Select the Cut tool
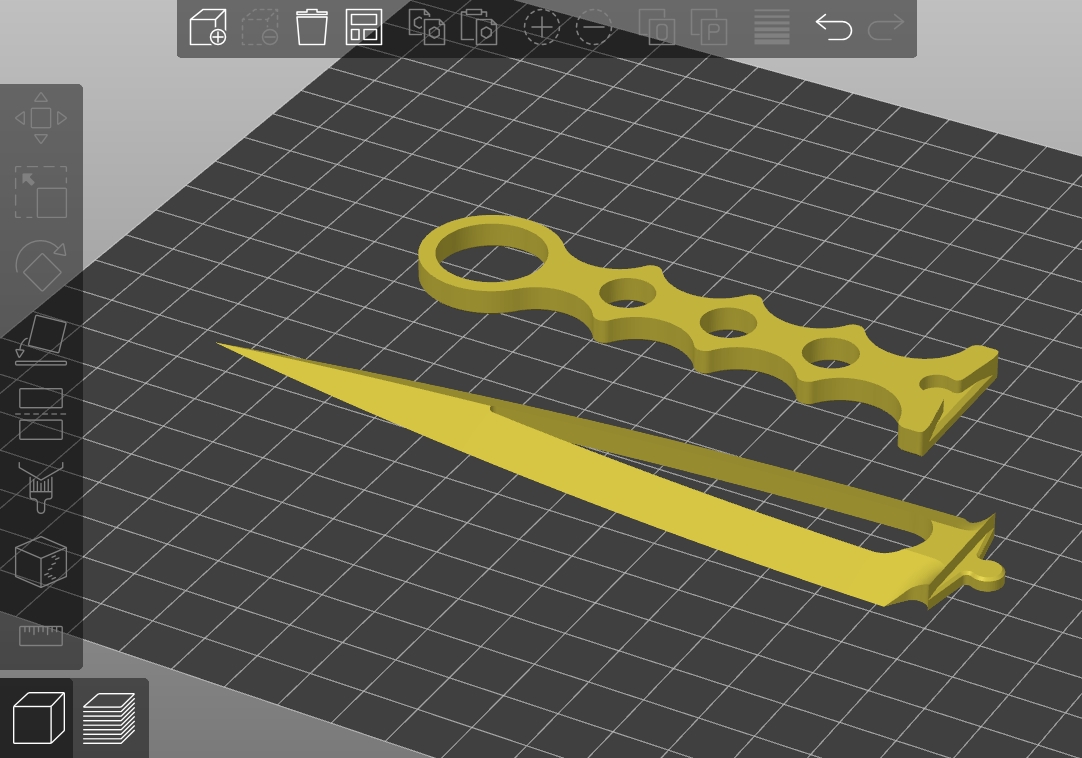Viewport: 1082px width, 758px height. (x=41, y=414)
